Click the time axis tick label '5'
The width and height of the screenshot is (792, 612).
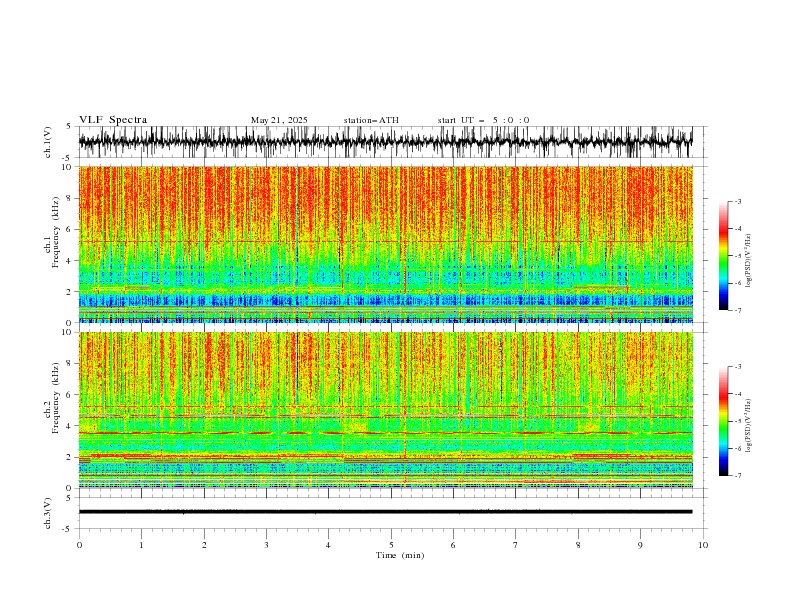(x=391, y=545)
